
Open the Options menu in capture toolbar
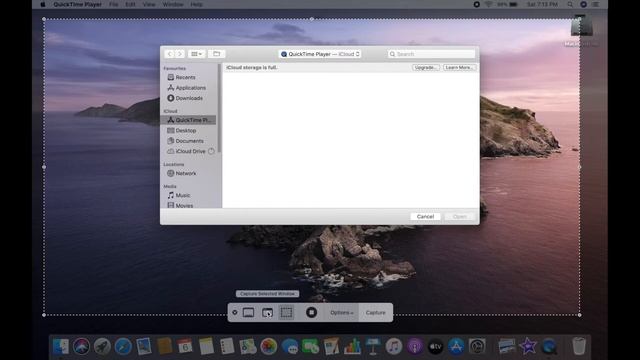[342, 313]
